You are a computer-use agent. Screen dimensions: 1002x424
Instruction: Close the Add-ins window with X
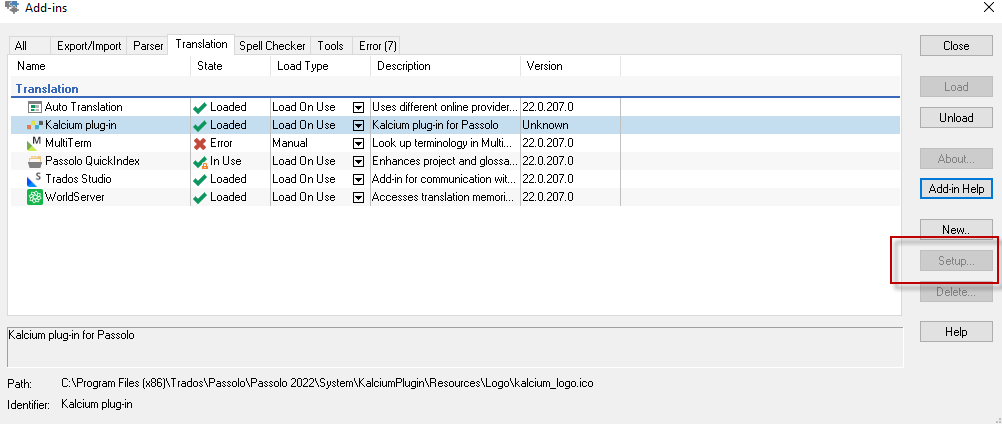coord(987,8)
